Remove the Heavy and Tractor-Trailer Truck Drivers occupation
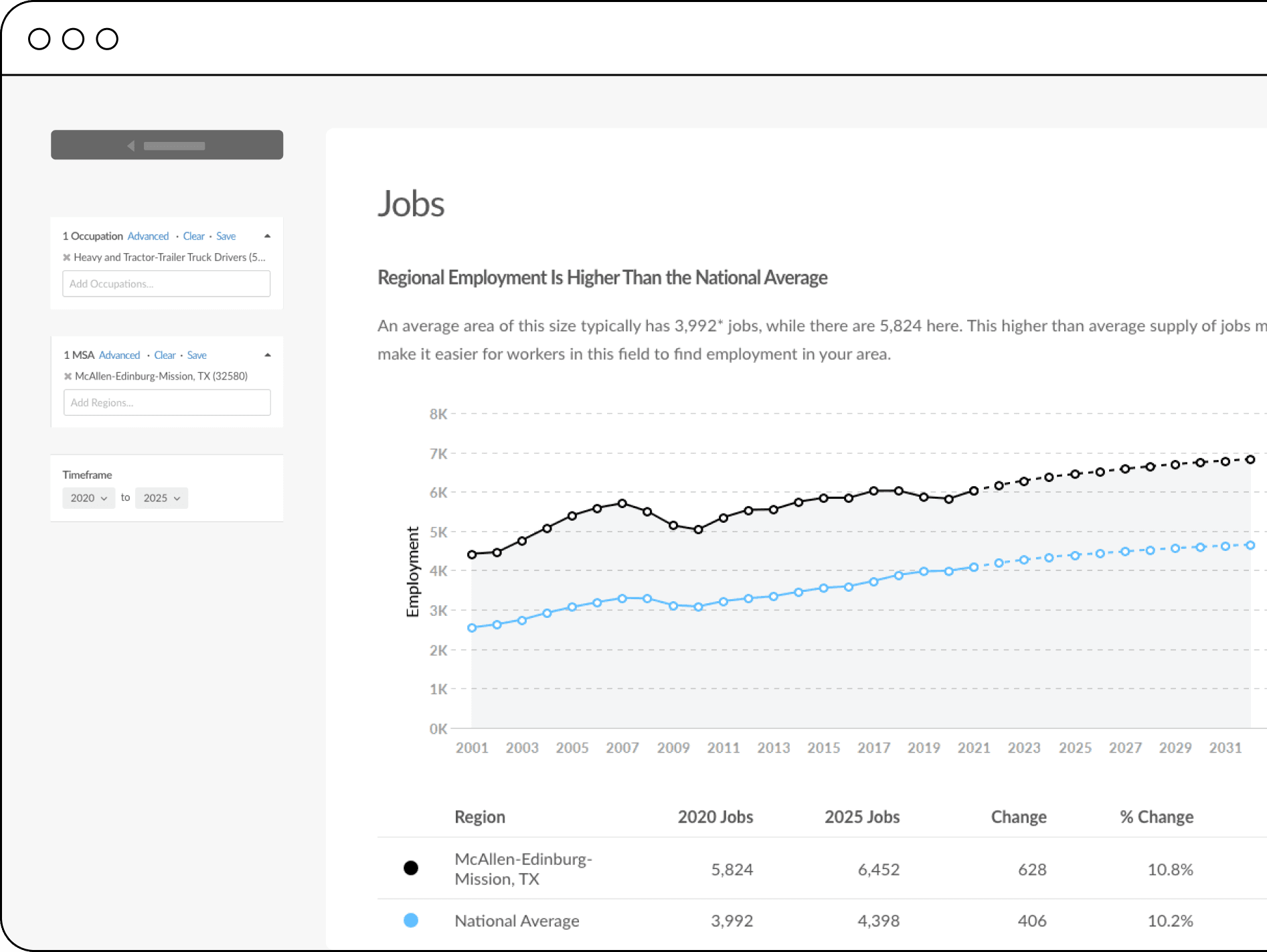The width and height of the screenshot is (1267, 952). pyautogui.click(x=66, y=258)
